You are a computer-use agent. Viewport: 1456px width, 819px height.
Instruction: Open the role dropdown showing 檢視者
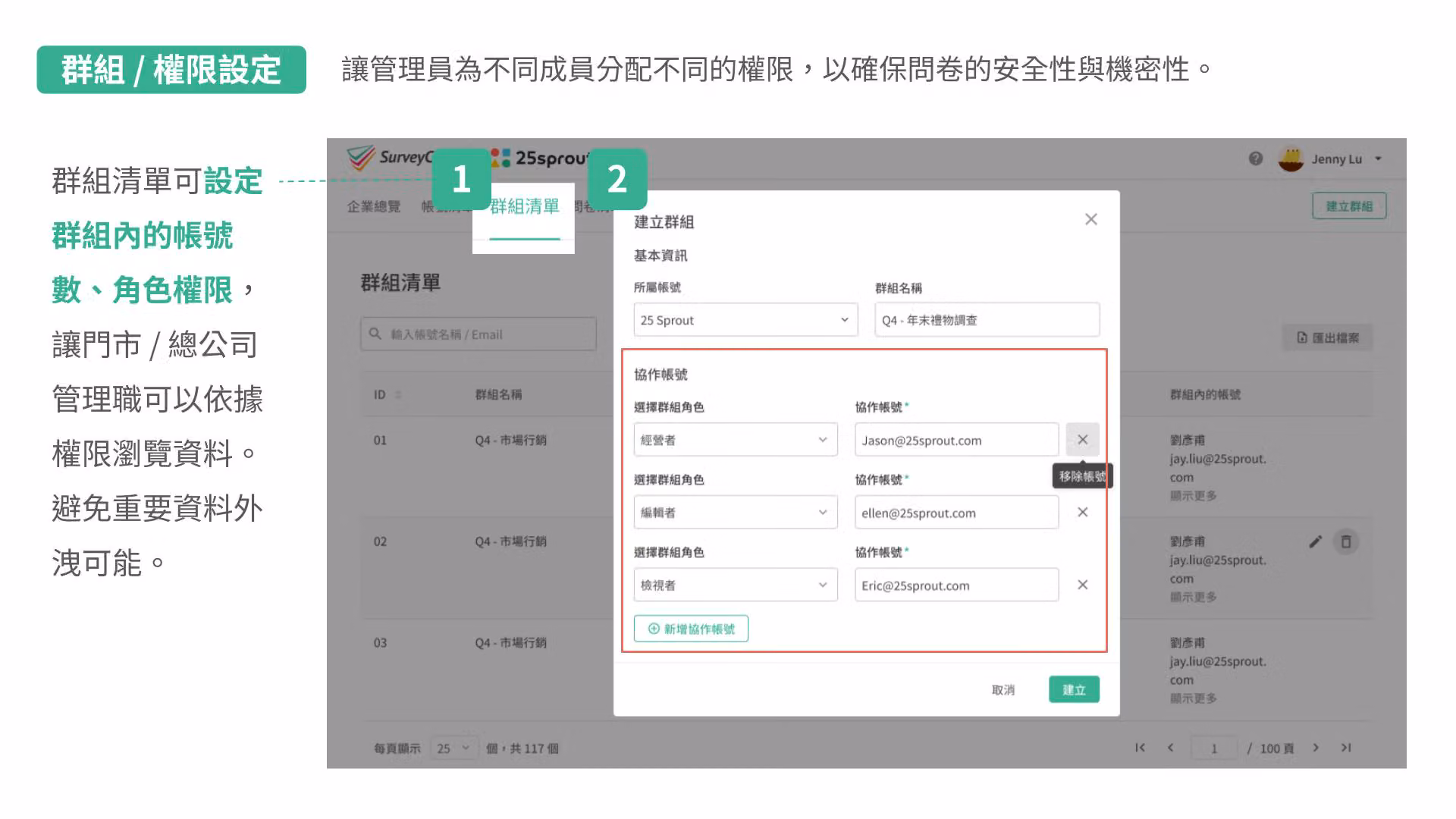[x=736, y=585]
